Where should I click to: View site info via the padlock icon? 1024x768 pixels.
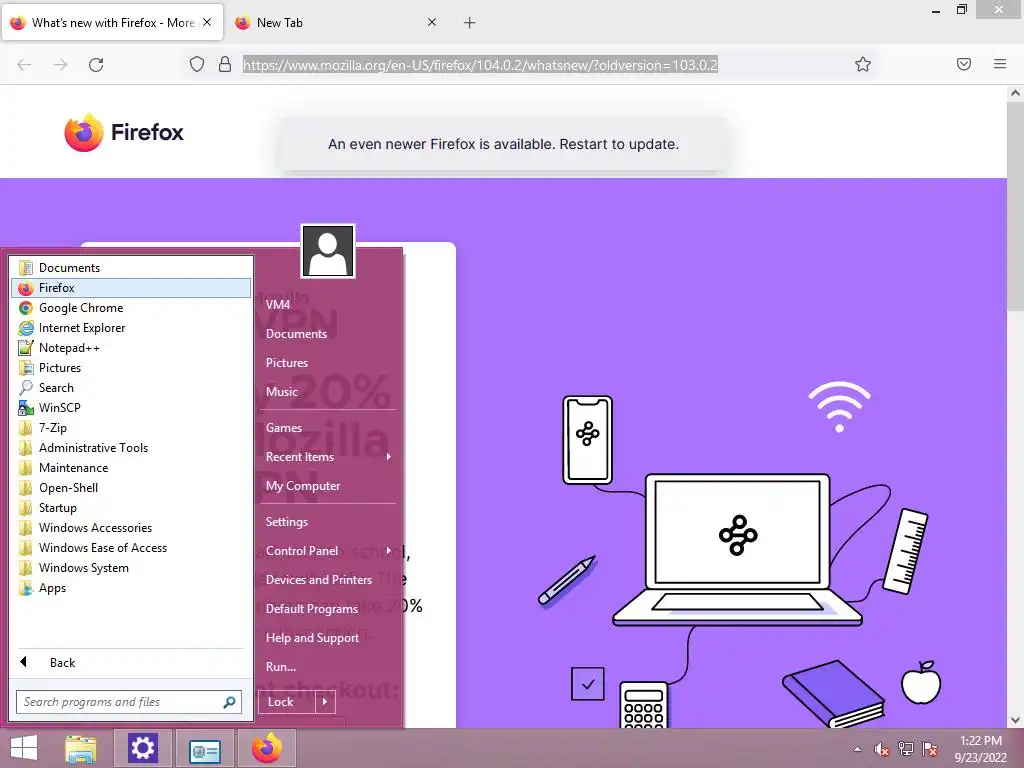tap(225, 64)
